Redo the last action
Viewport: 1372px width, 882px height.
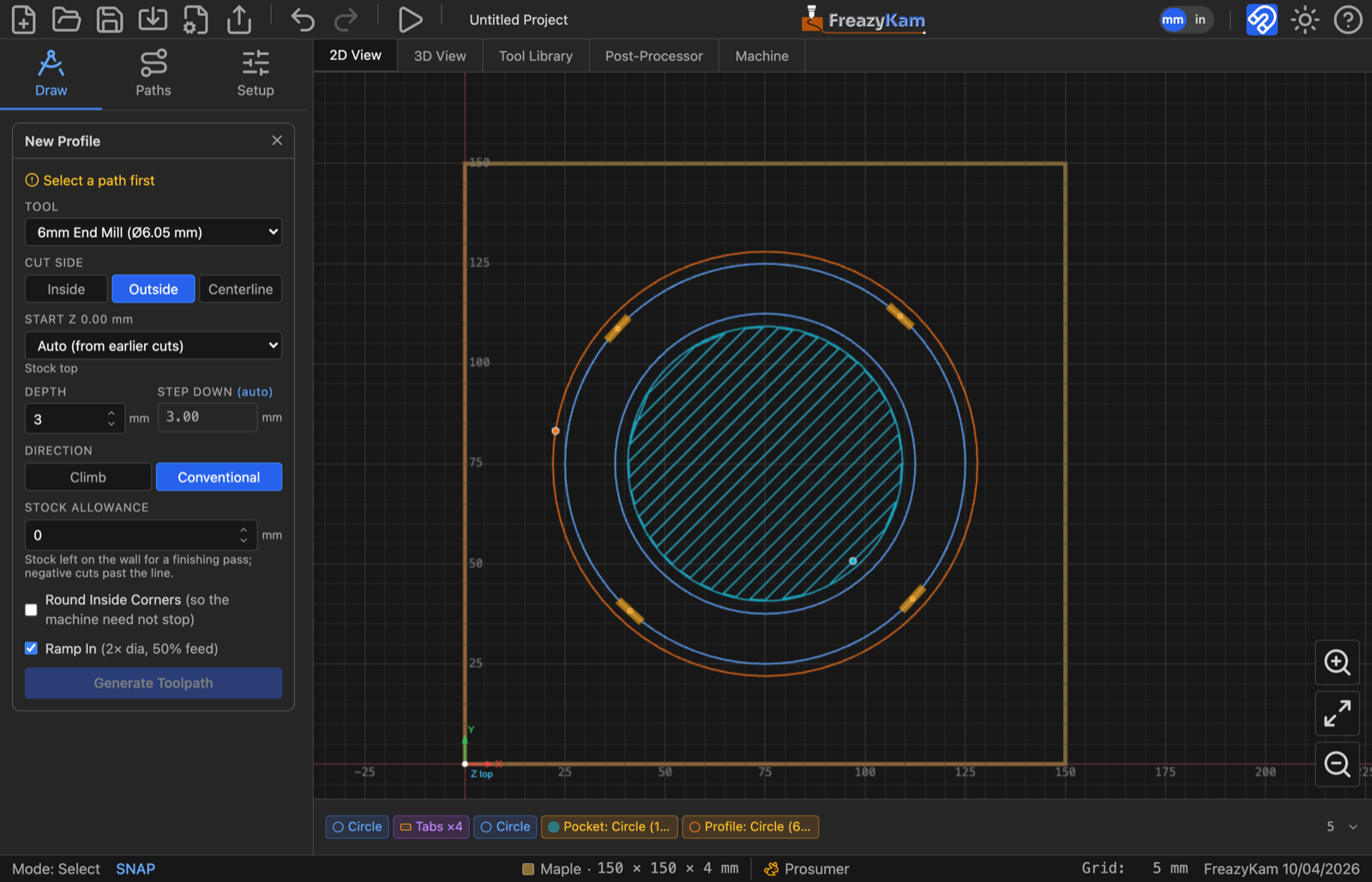click(x=346, y=20)
